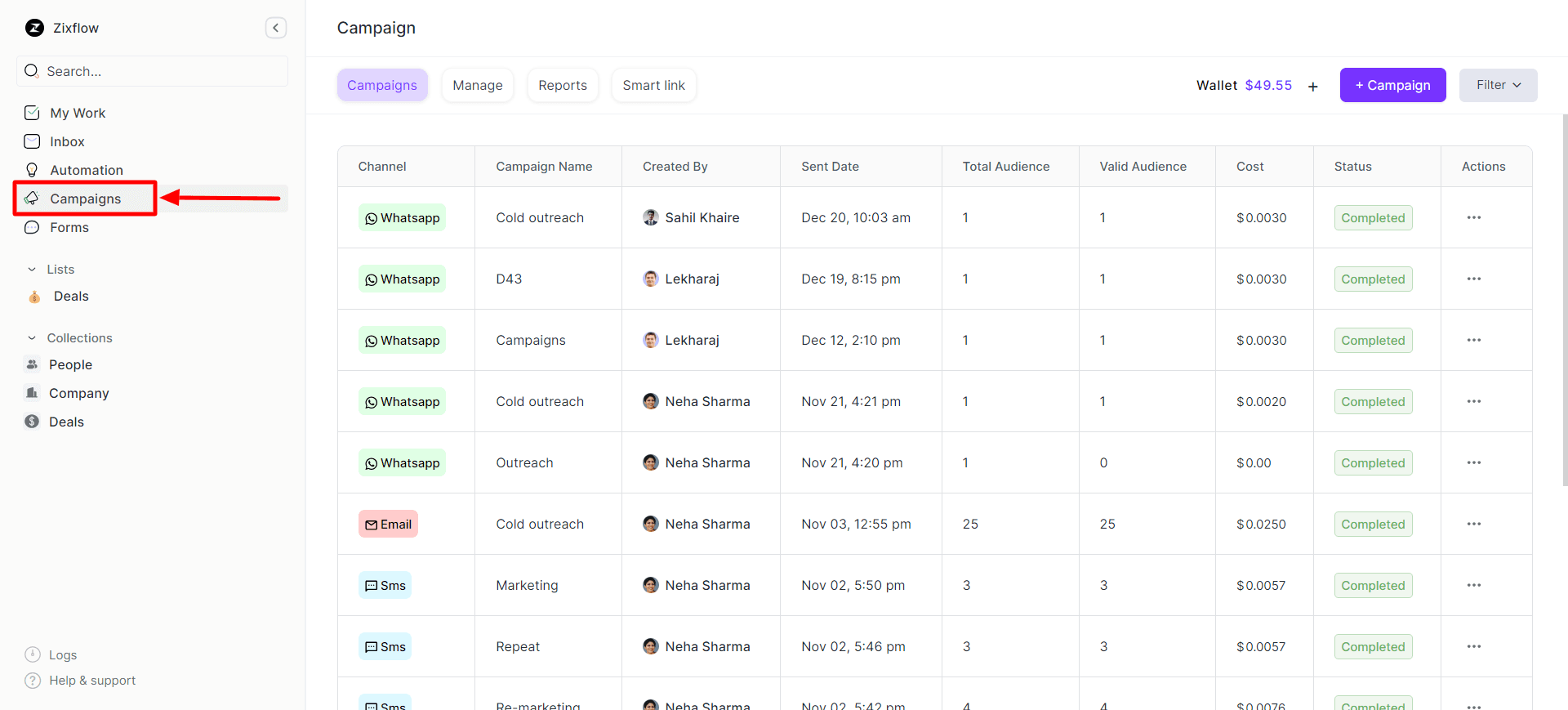
Task: Click the Sent Date column header
Action: 830,167
